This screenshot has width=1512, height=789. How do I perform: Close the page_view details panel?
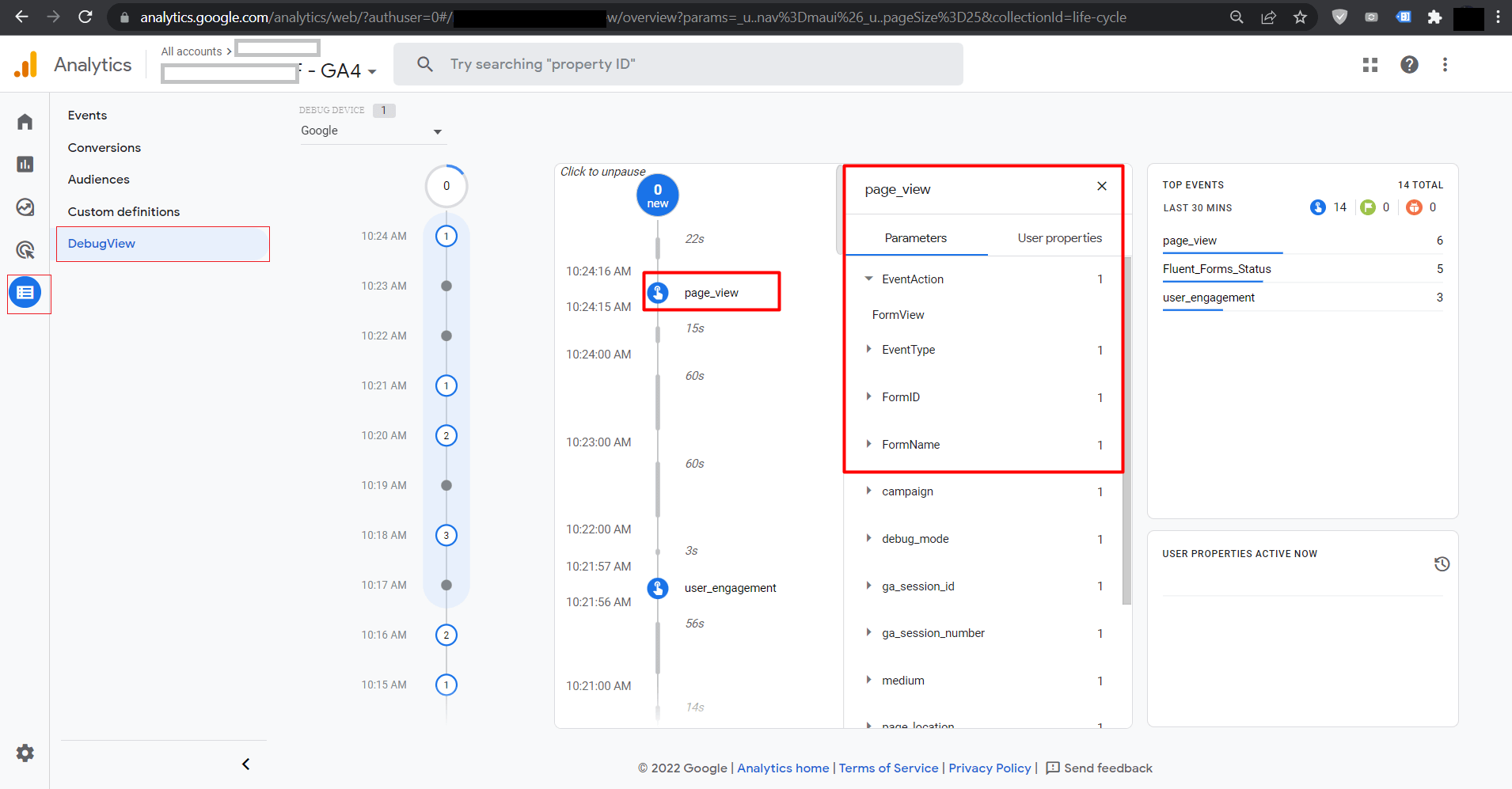pos(1101,186)
